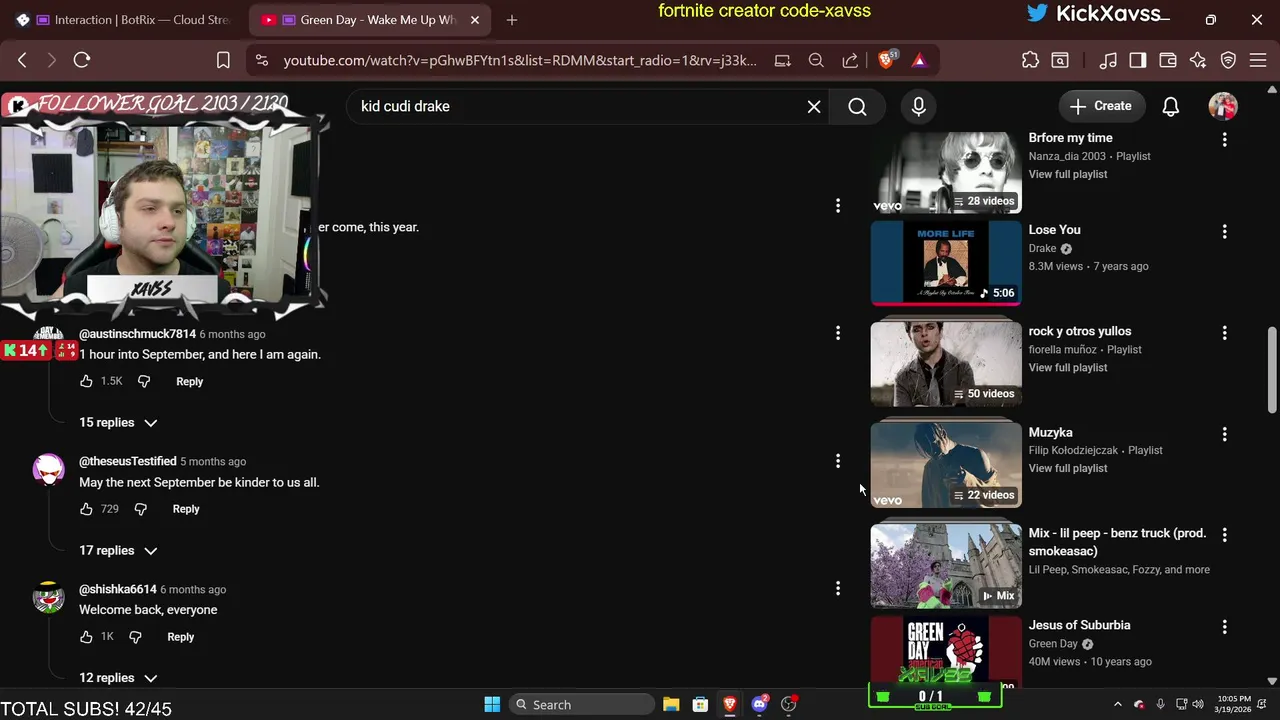Open @theseusTestified channel link
The image size is (1280, 720).
pos(128,461)
